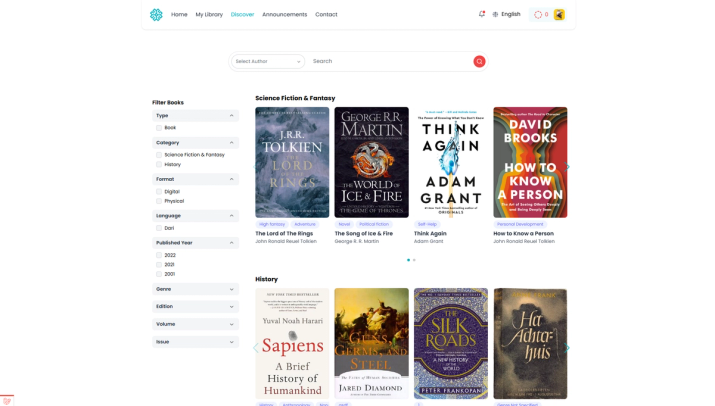Expand the Edition filter section

tap(195, 307)
